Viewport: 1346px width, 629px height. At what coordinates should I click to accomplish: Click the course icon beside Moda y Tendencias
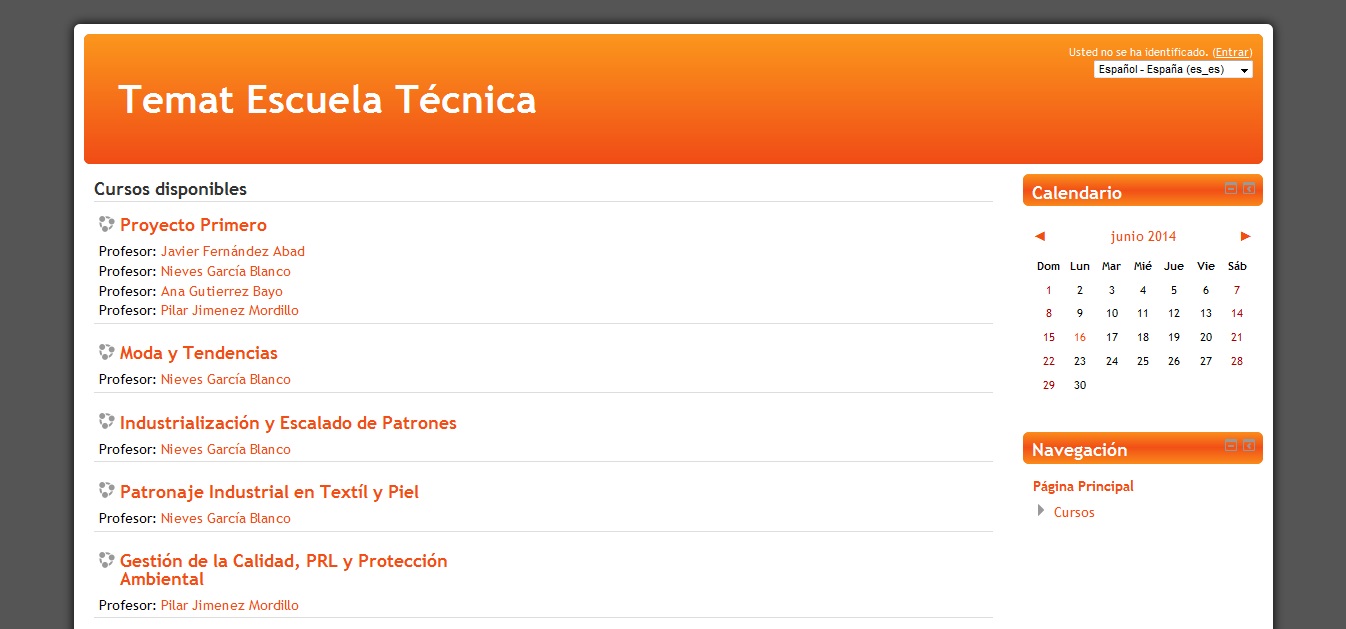click(x=107, y=352)
